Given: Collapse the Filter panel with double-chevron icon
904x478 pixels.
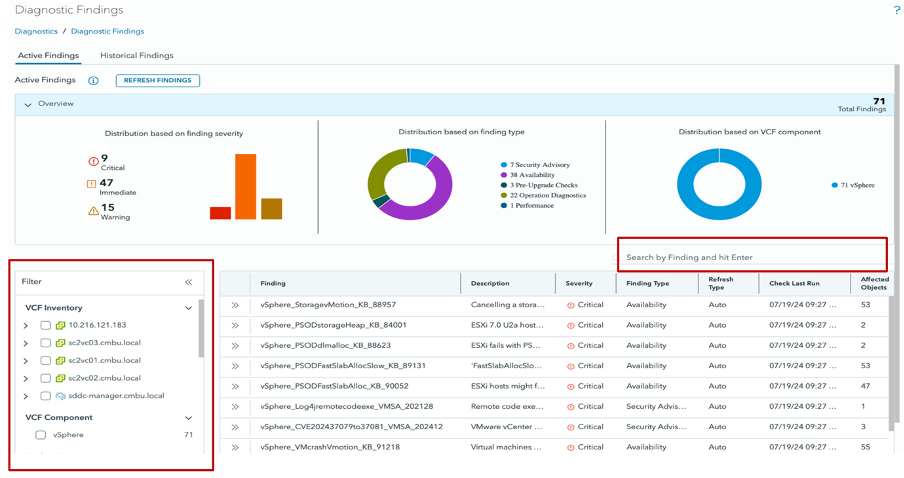Looking at the screenshot, I should click(x=188, y=282).
